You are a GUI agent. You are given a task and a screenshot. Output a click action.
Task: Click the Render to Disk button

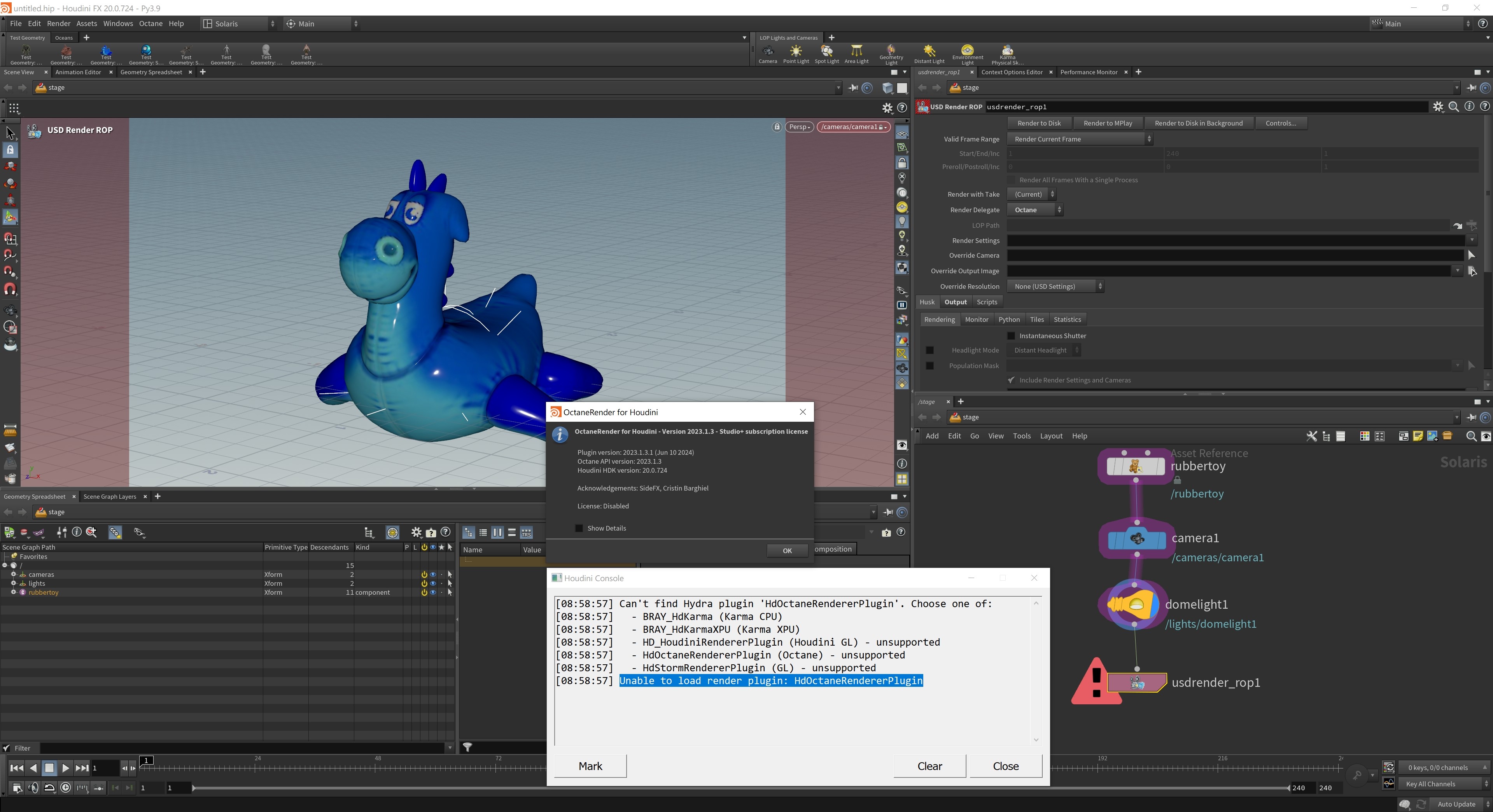tap(1039, 123)
